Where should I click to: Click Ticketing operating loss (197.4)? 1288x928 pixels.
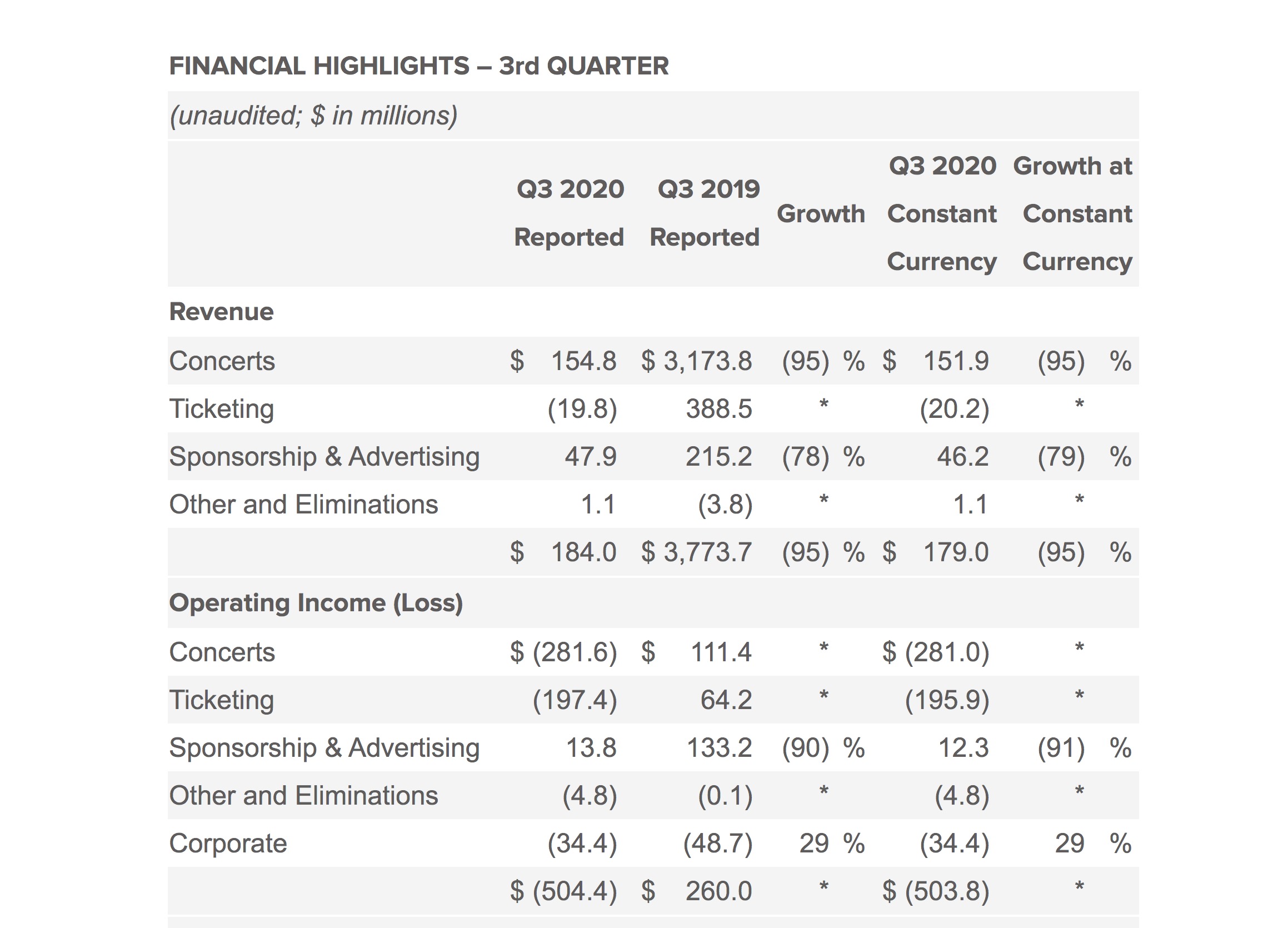[574, 700]
